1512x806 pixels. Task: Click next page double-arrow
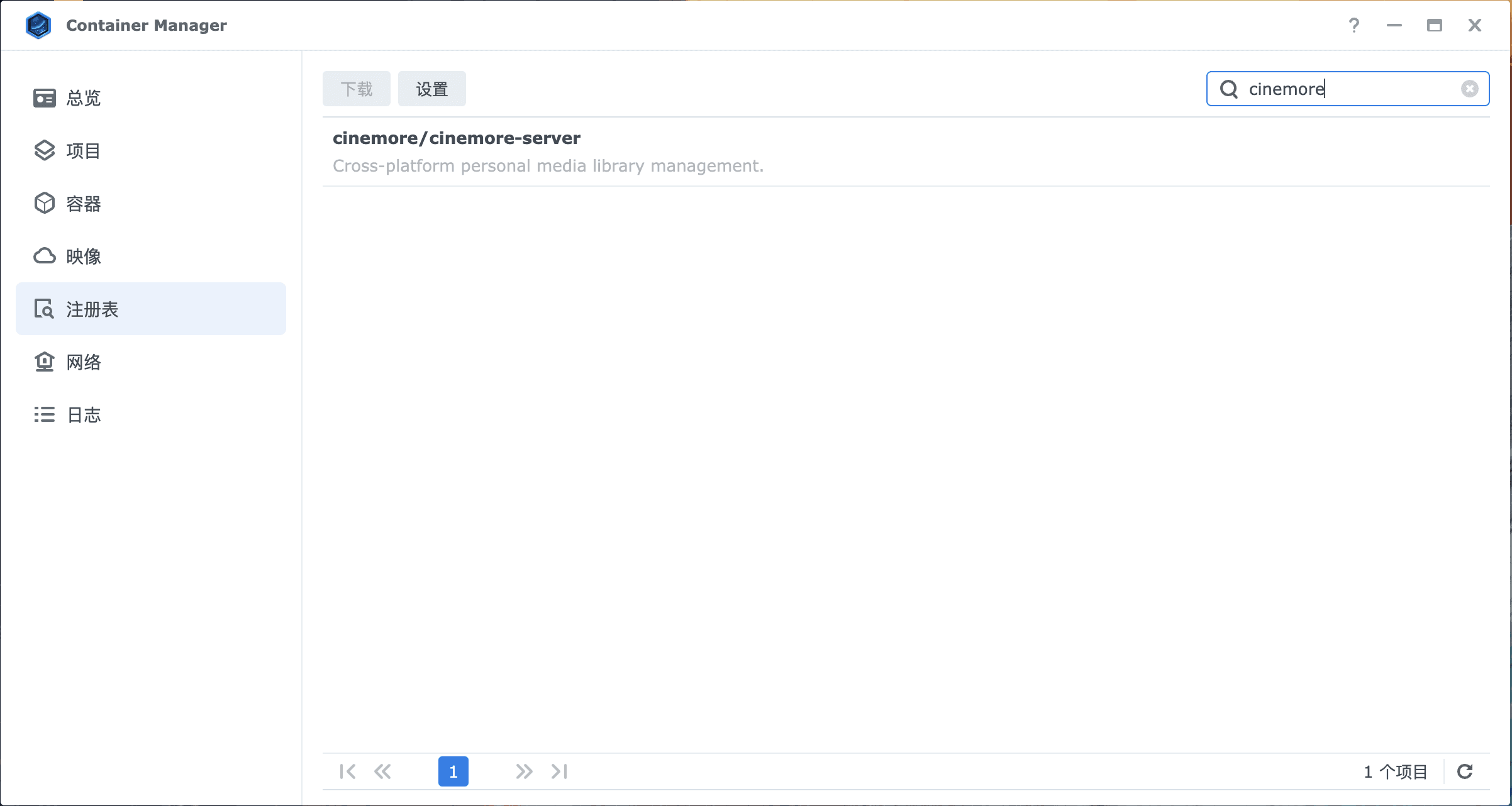524,771
